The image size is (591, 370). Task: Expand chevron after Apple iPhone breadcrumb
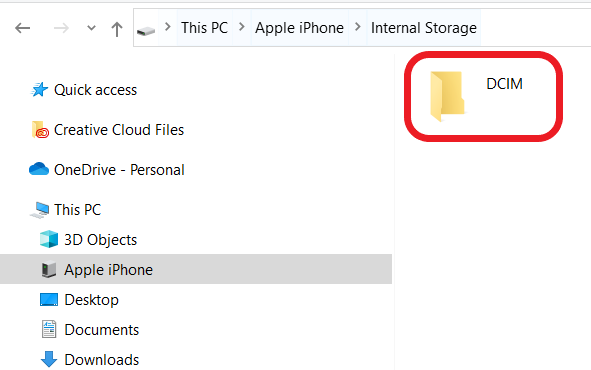(x=358, y=27)
